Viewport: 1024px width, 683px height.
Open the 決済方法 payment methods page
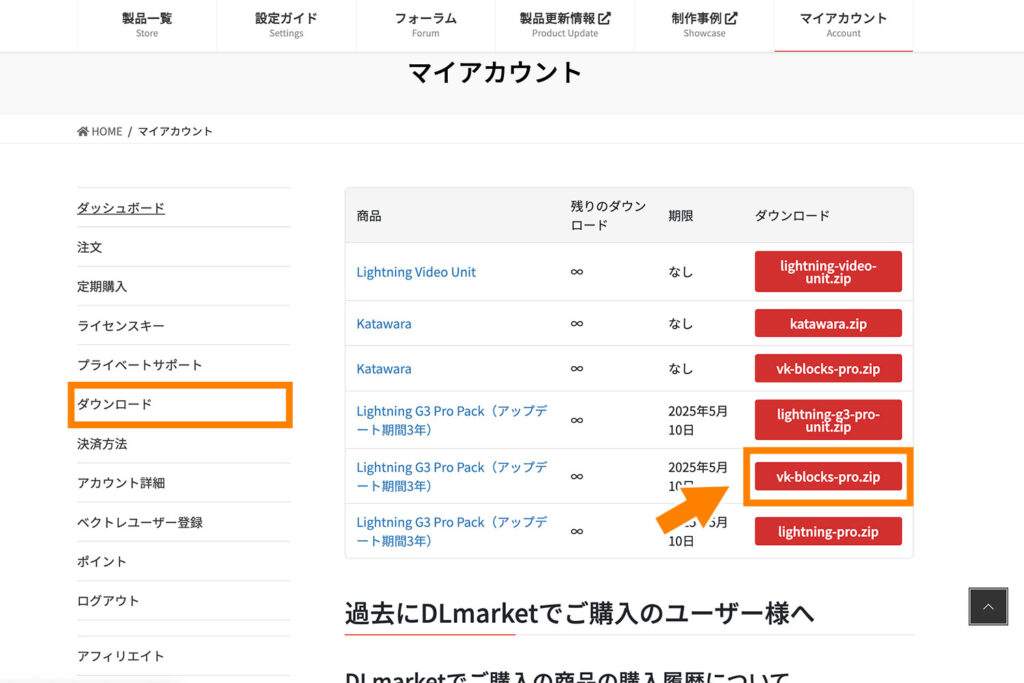105,443
